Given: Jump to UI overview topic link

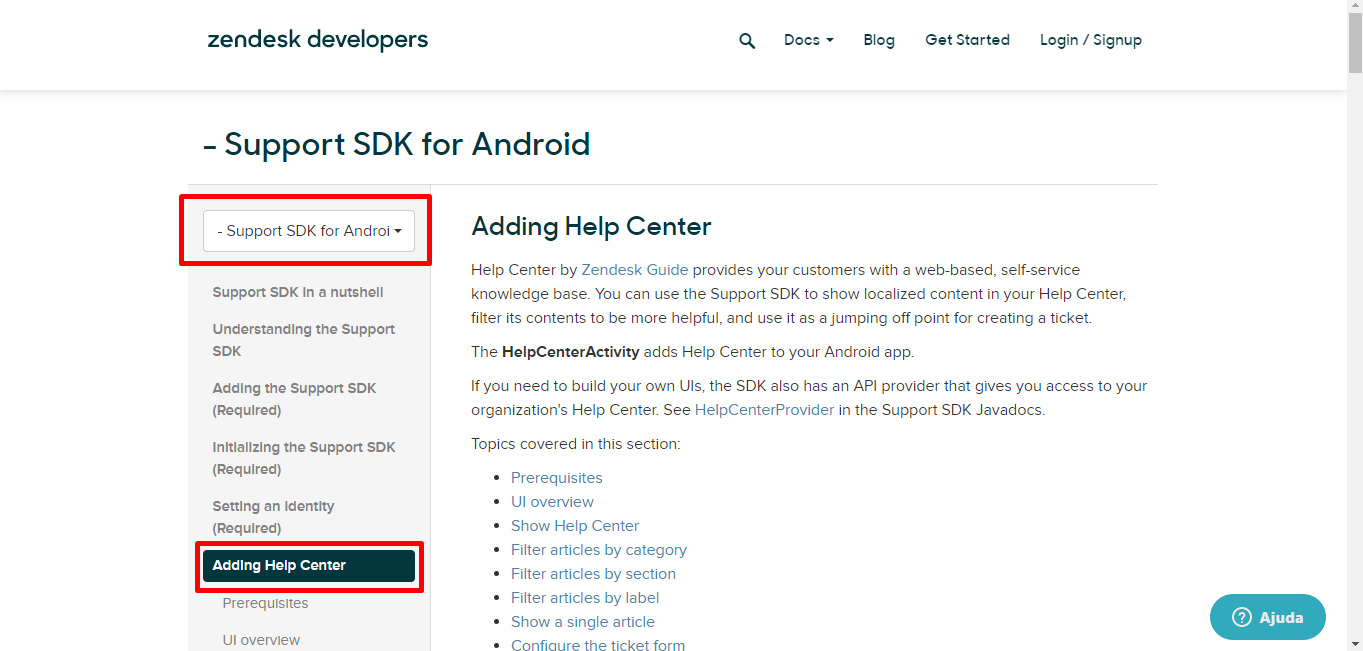Looking at the screenshot, I should tap(552, 502).
